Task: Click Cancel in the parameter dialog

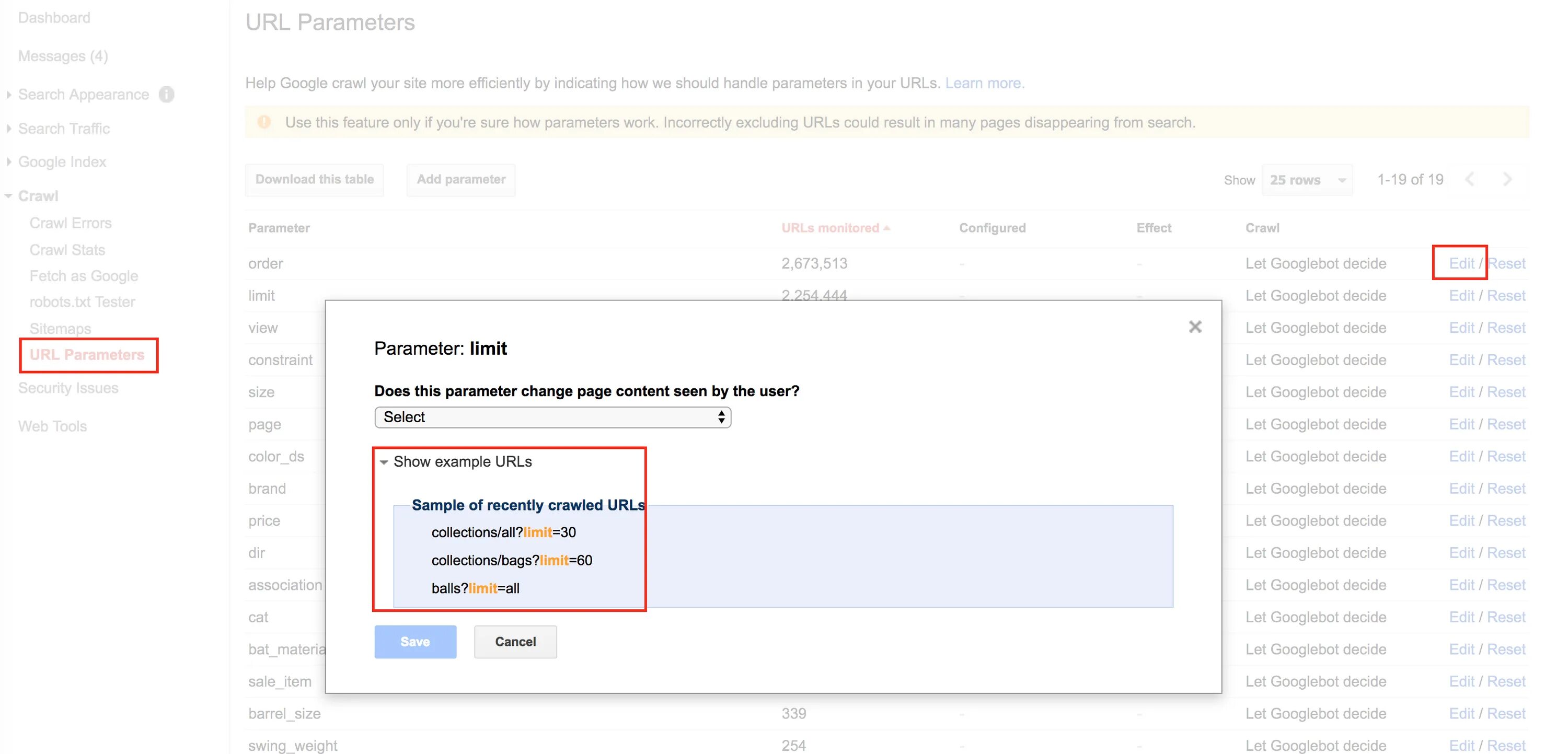Action: point(515,642)
